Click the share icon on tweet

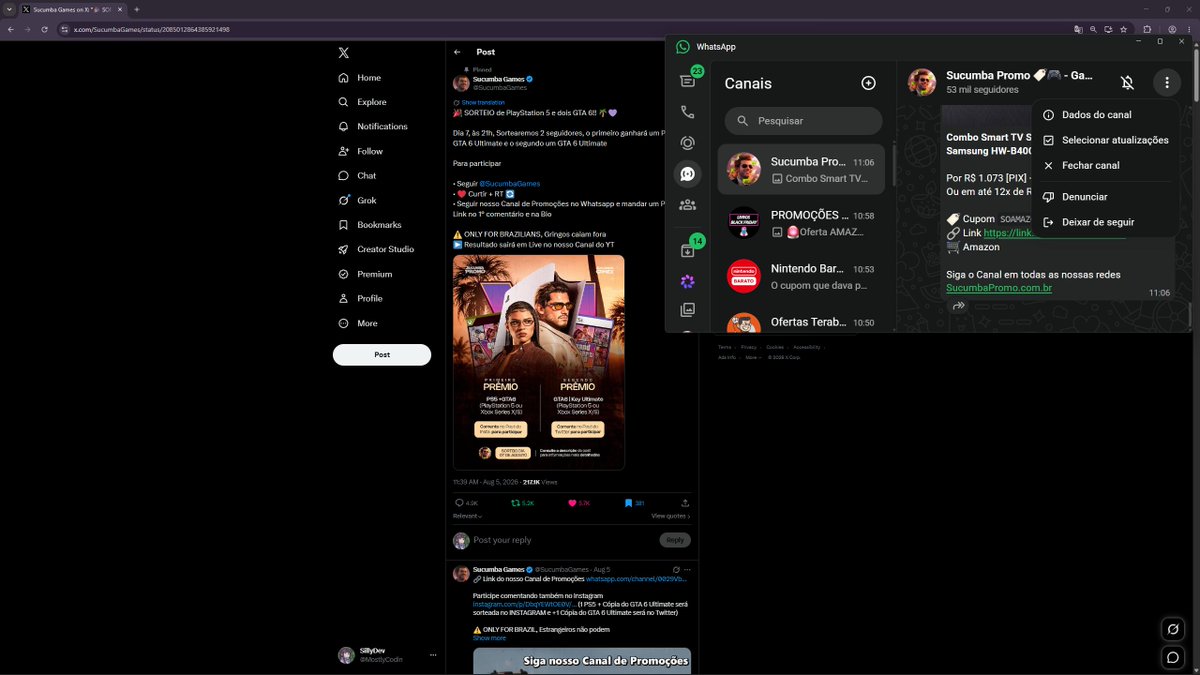(685, 503)
